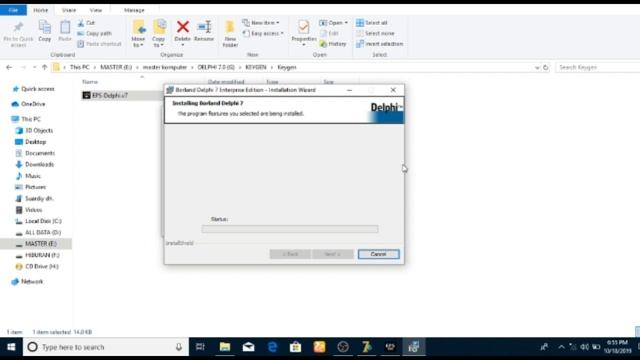Click This PC in address bar
The image size is (640, 360).
pyautogui.click(x=79, y=67)
